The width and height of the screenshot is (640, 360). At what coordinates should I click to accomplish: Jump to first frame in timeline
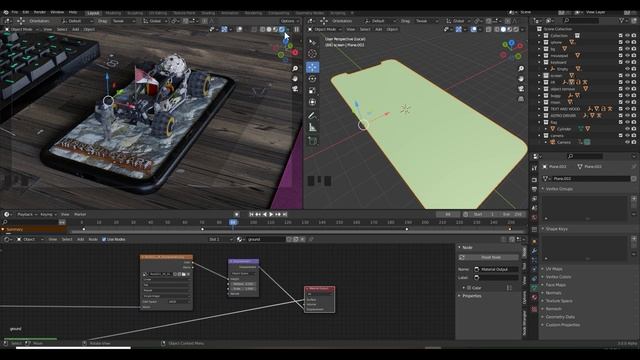(x=251, y=214)
